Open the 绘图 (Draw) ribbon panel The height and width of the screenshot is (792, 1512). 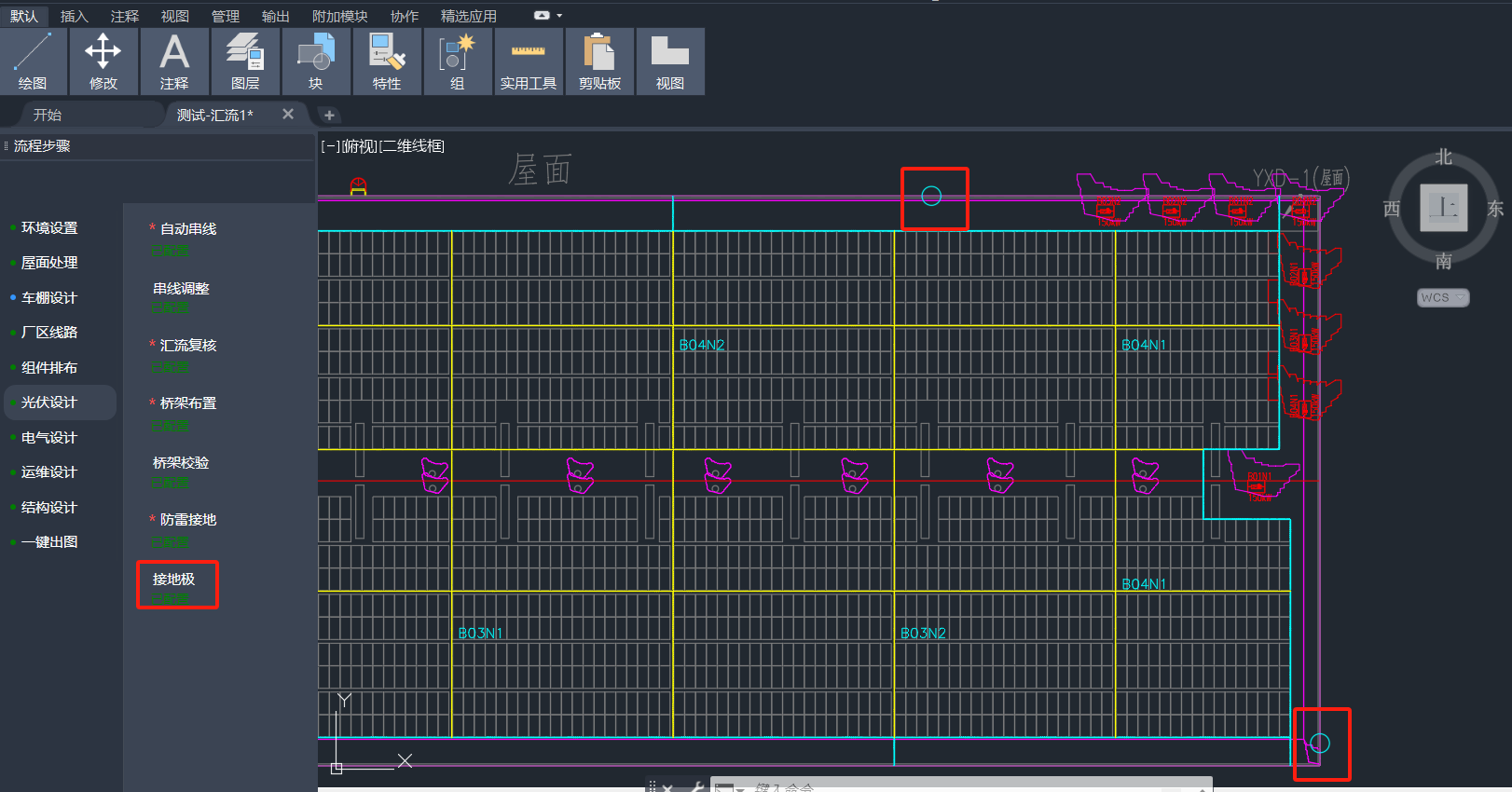point(33,61)
